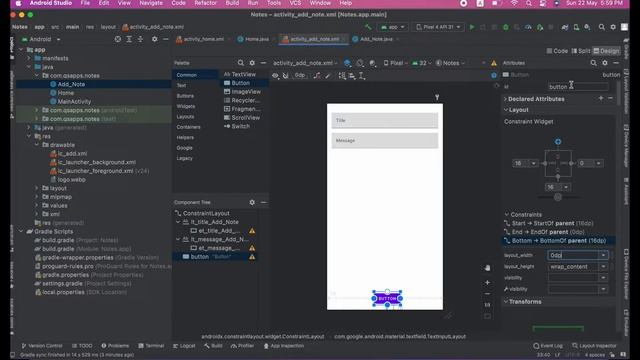The height and width of the screenshot is (360, 640).
Task: Open the Navigate menu
Action: (x=151, y=3)
